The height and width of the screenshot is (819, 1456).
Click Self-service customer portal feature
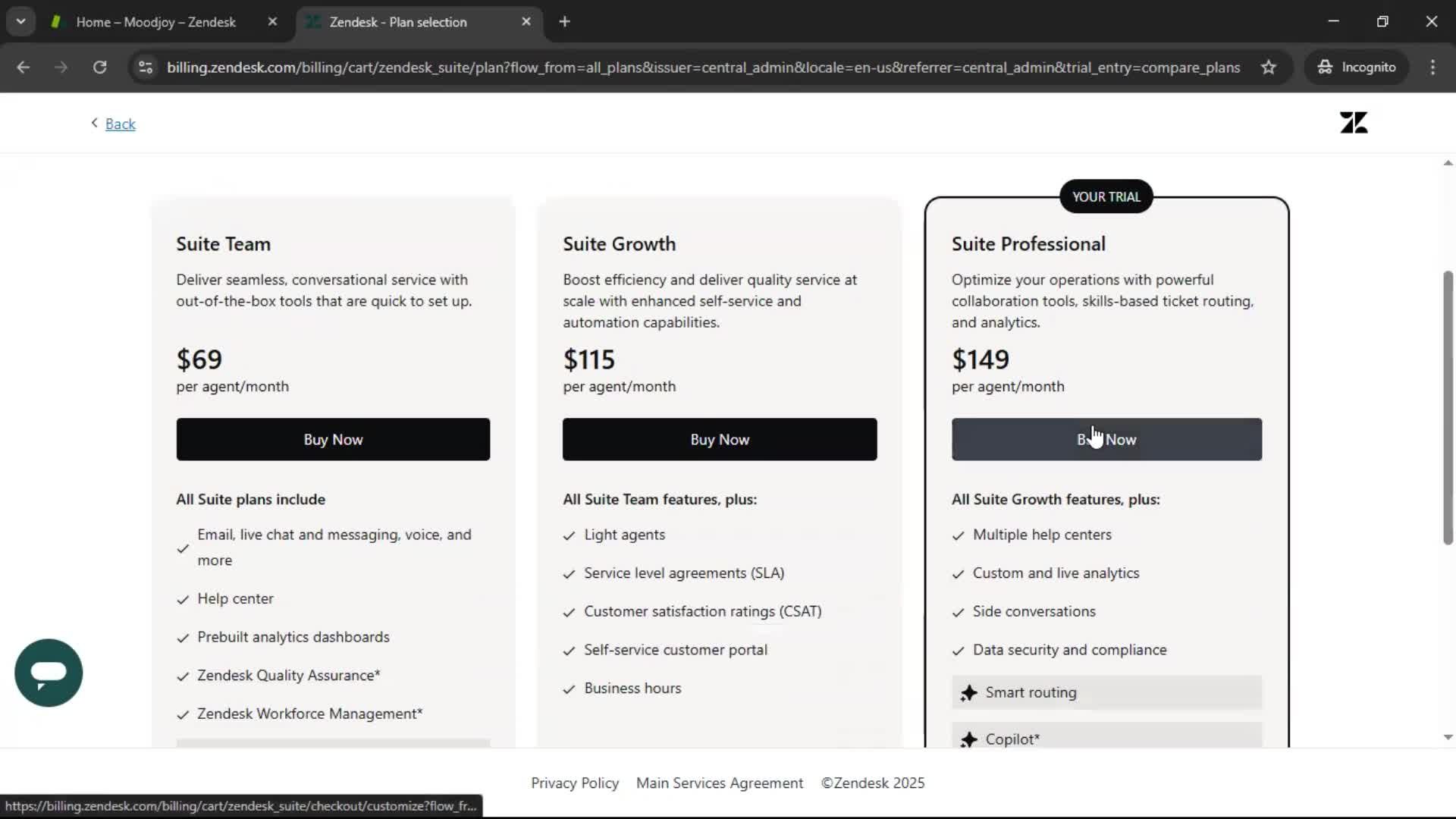coord(675,650)
